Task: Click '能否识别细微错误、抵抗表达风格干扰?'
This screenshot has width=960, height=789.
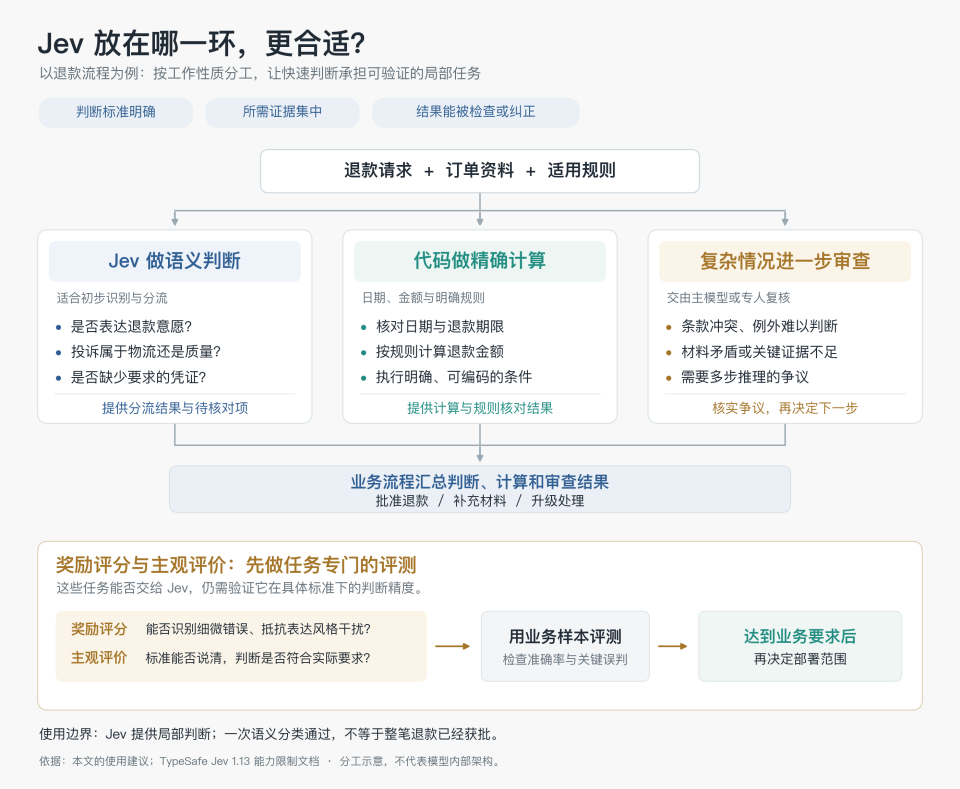Action: tap(258, 629)
